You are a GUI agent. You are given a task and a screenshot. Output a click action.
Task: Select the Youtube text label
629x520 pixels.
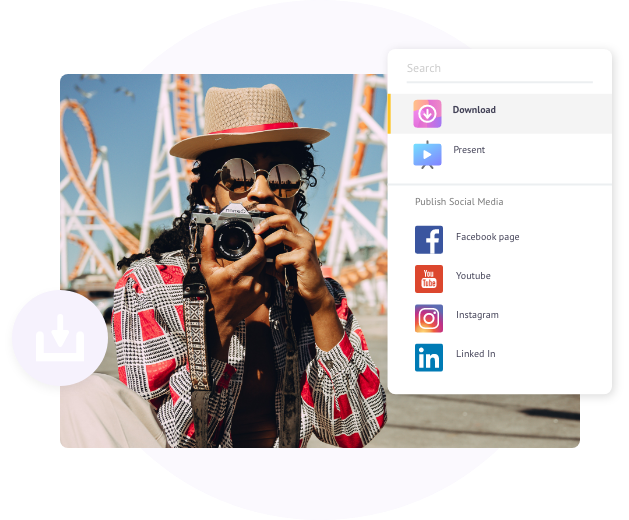pyautogui.click(x=473, y=276)
